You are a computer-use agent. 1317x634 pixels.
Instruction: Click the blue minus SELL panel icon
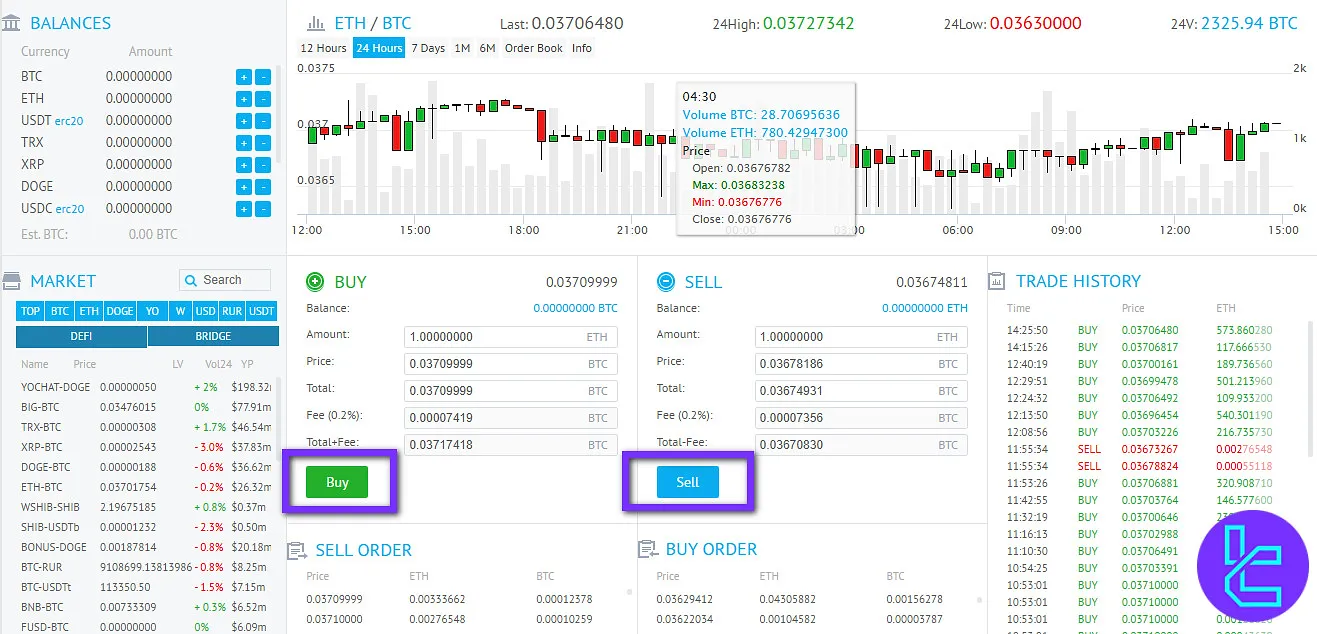(666, 282)
